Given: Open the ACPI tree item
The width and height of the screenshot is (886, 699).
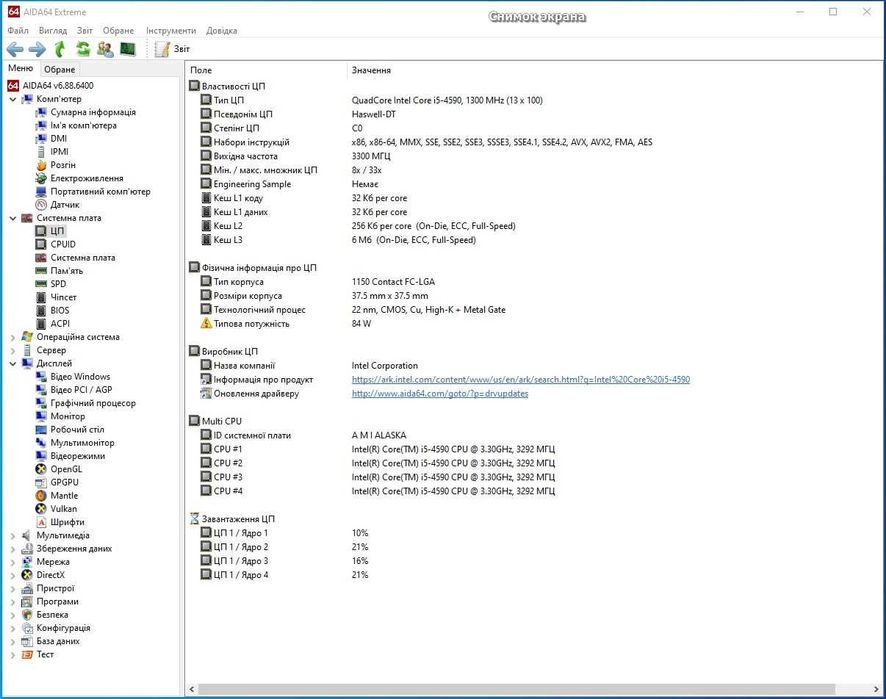Looking at the screenshot, I should [x=60, y=324].
